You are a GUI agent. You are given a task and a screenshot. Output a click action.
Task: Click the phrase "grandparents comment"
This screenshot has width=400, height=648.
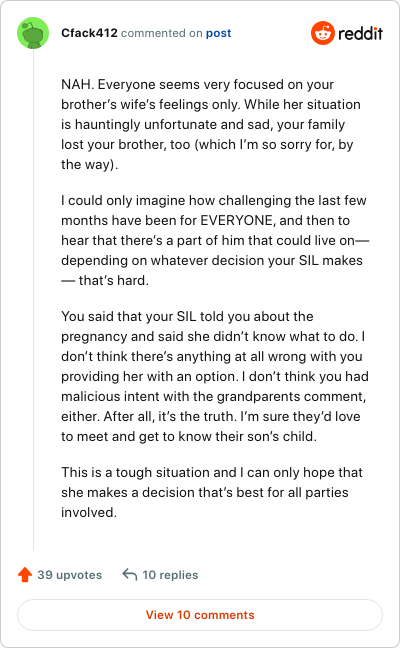pyautogui.click(x=291, y=397)
